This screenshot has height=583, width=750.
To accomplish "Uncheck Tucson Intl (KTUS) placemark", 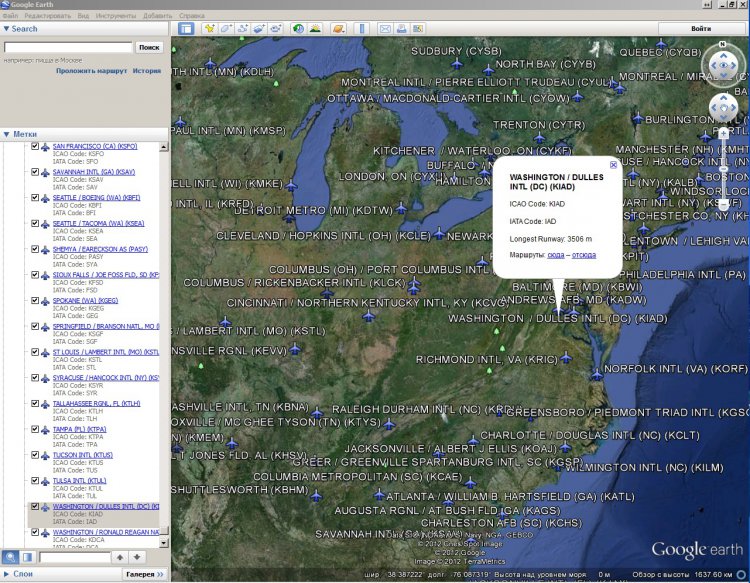I will pos(35,455).
